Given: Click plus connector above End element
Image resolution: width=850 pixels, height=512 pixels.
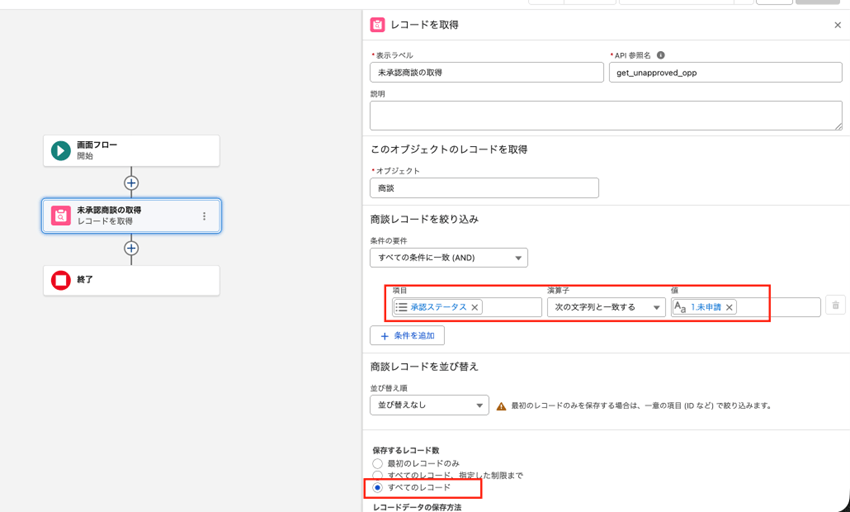Looking at the screenshot, I should pyautogui.click(x=131, y=248).
